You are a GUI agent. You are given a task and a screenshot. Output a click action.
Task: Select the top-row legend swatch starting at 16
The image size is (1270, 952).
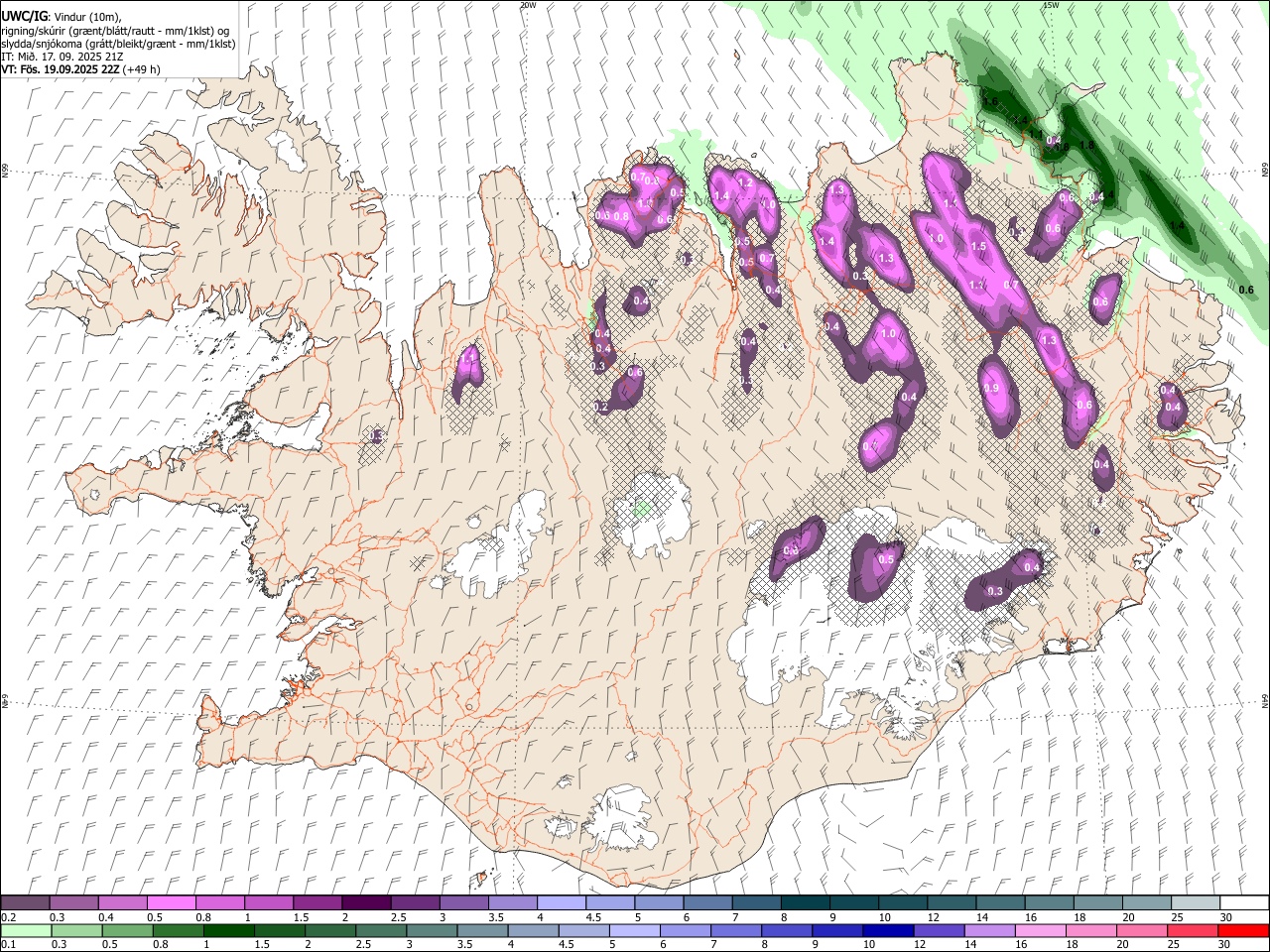(x=1049, y=903)
